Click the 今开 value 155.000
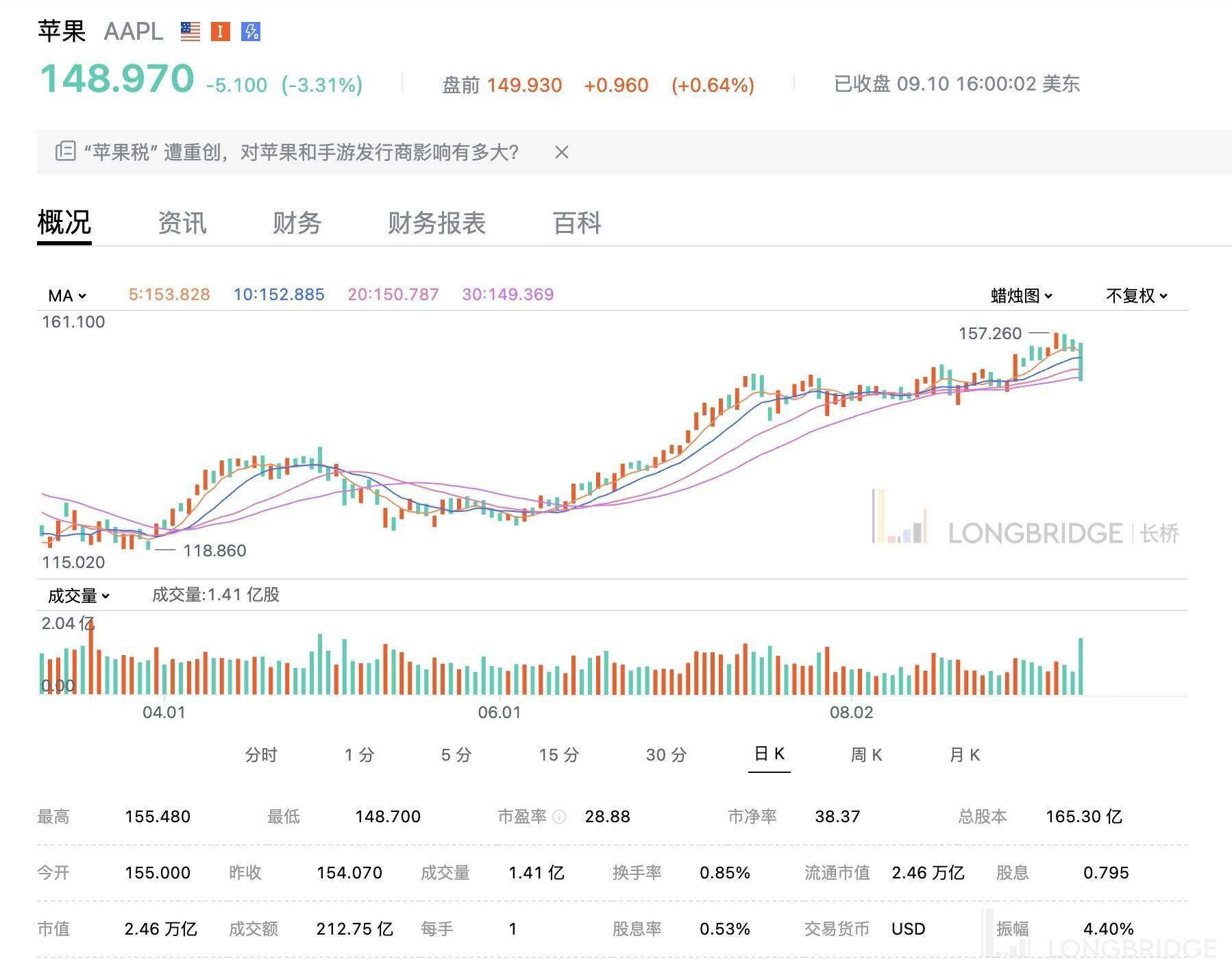 (x=158, y=873)
